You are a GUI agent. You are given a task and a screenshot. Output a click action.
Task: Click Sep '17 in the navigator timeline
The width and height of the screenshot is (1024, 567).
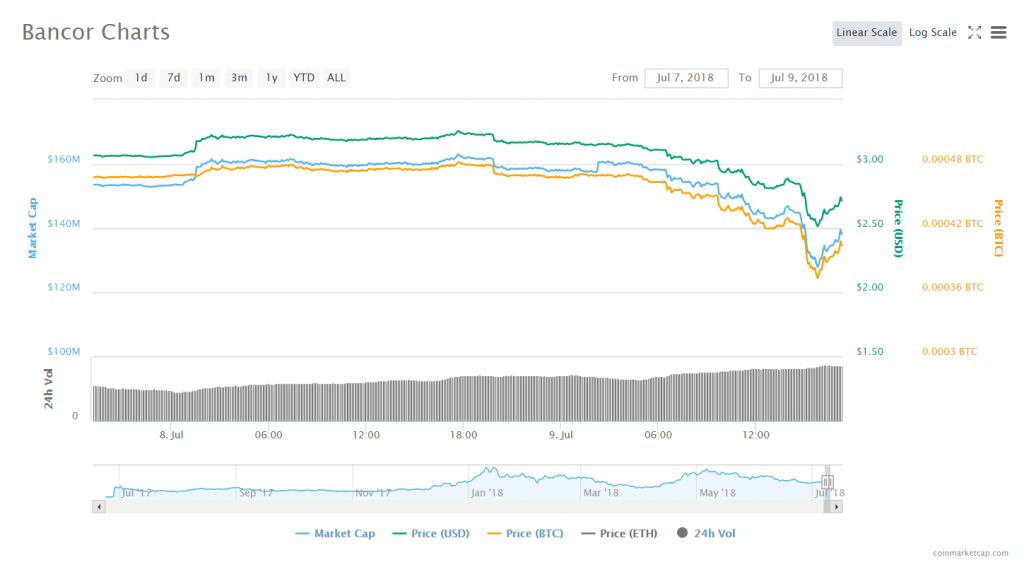coord(256,493)
